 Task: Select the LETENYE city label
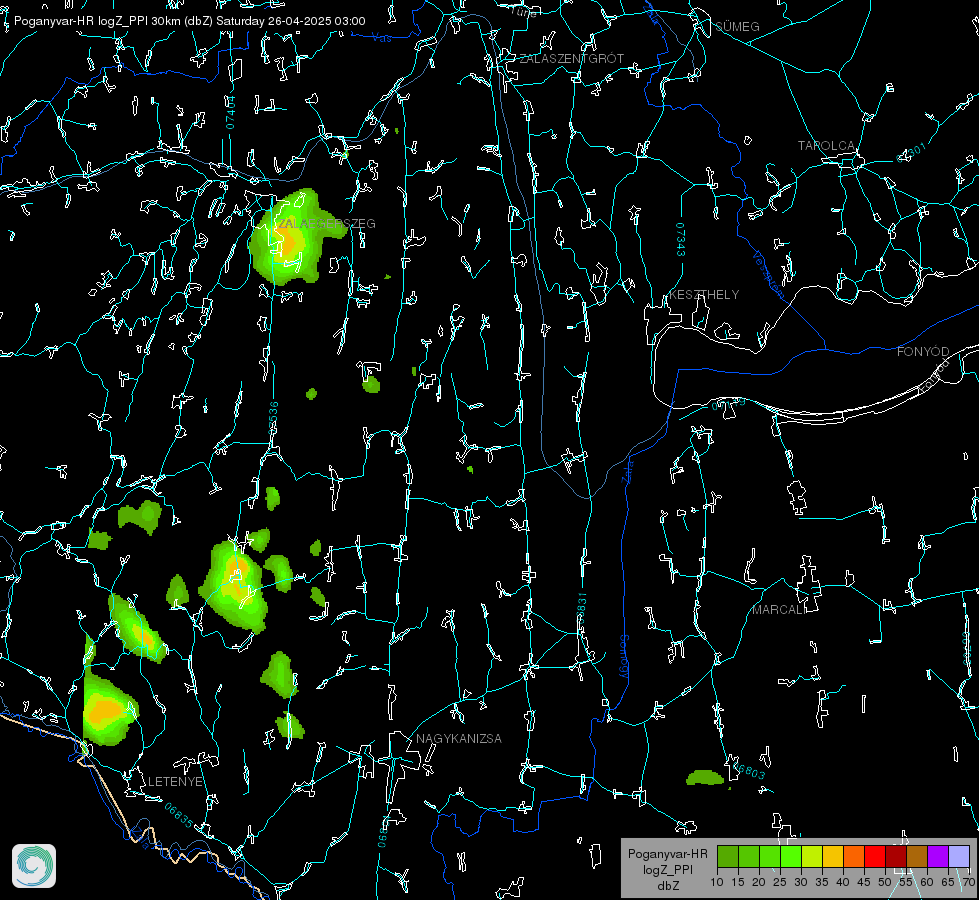pos(175,781)
